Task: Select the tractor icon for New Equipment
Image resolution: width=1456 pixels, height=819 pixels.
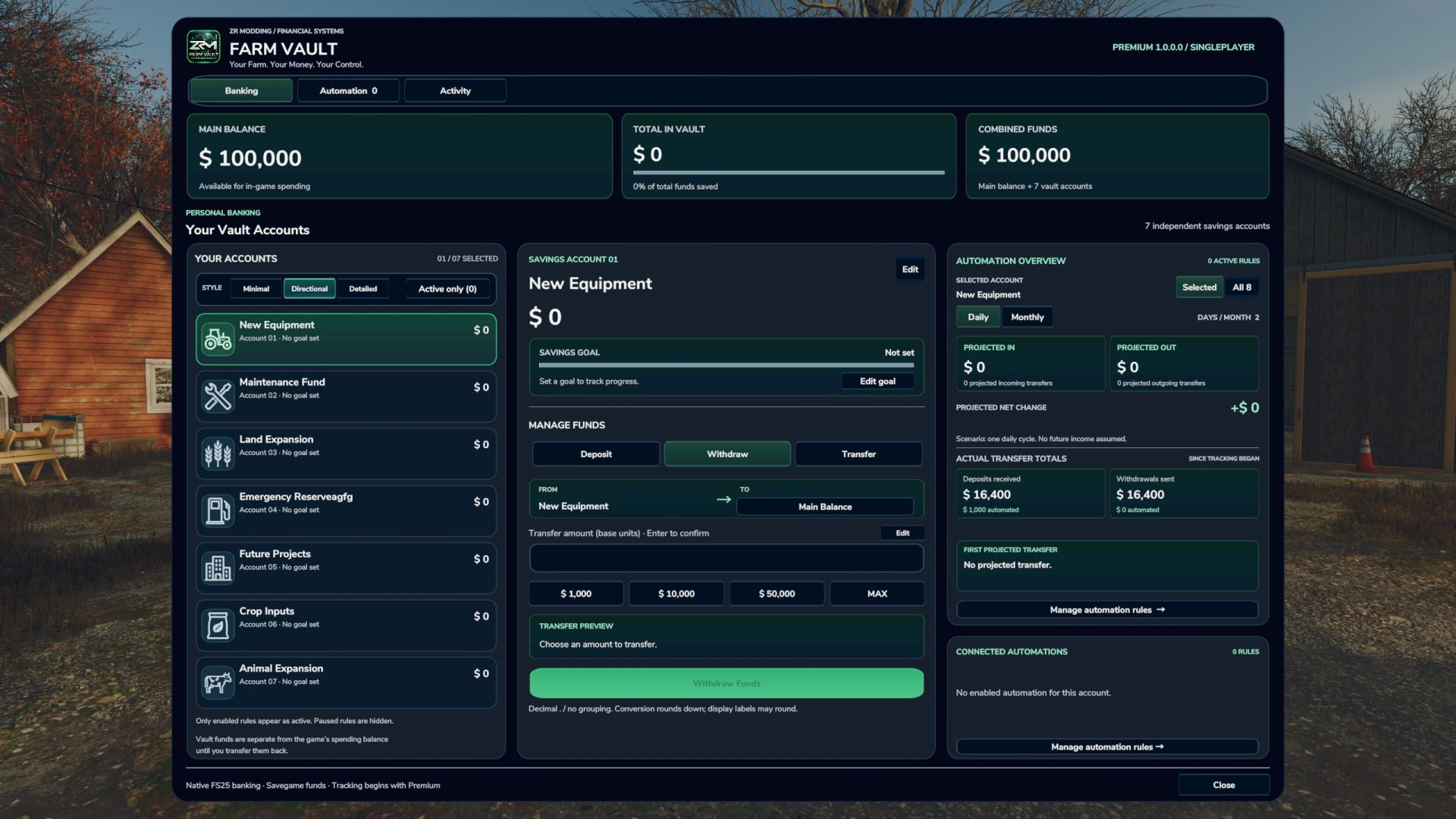Action: pos(218,339)
